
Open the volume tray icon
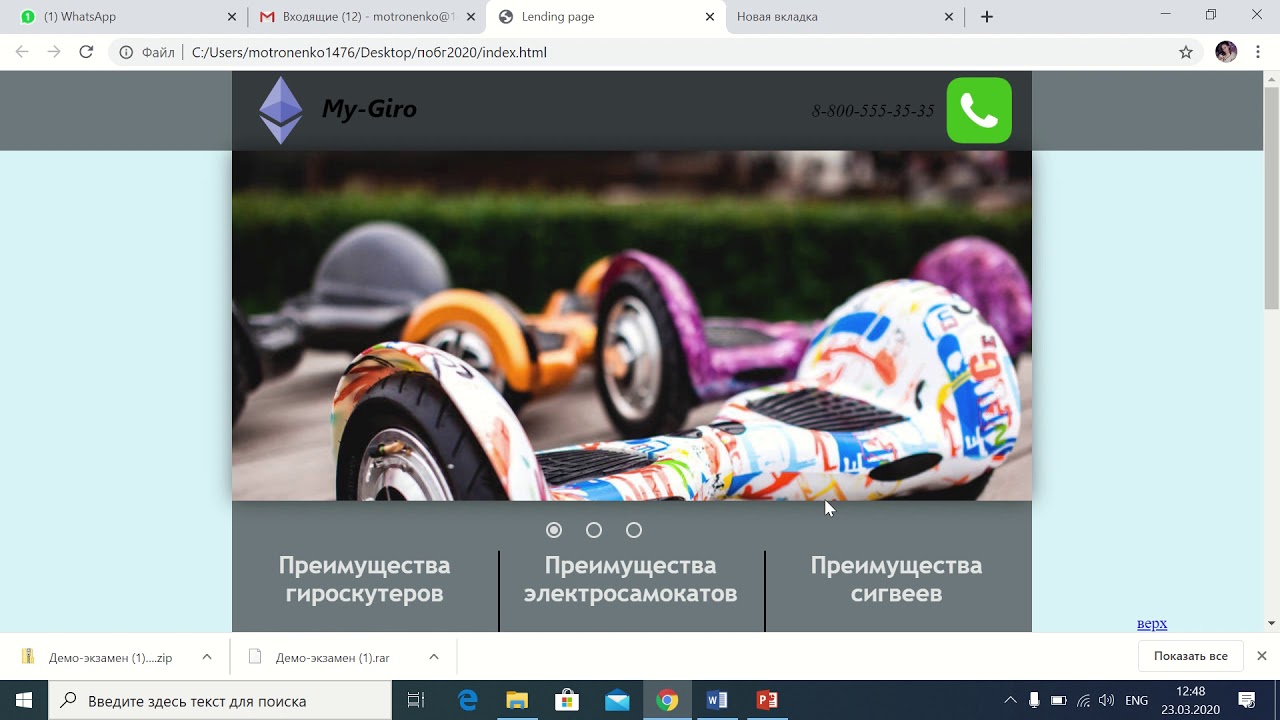click(1106, 700)
